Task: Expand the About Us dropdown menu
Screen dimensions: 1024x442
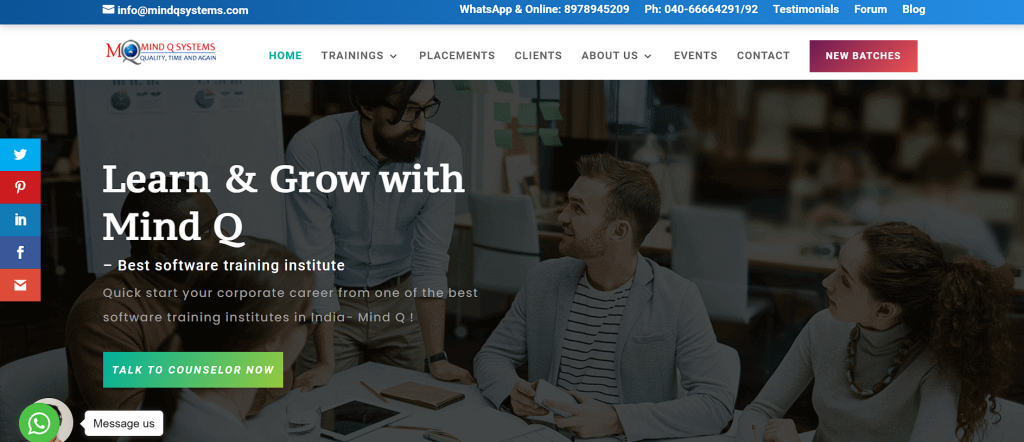Action: (x=616, y=55)
